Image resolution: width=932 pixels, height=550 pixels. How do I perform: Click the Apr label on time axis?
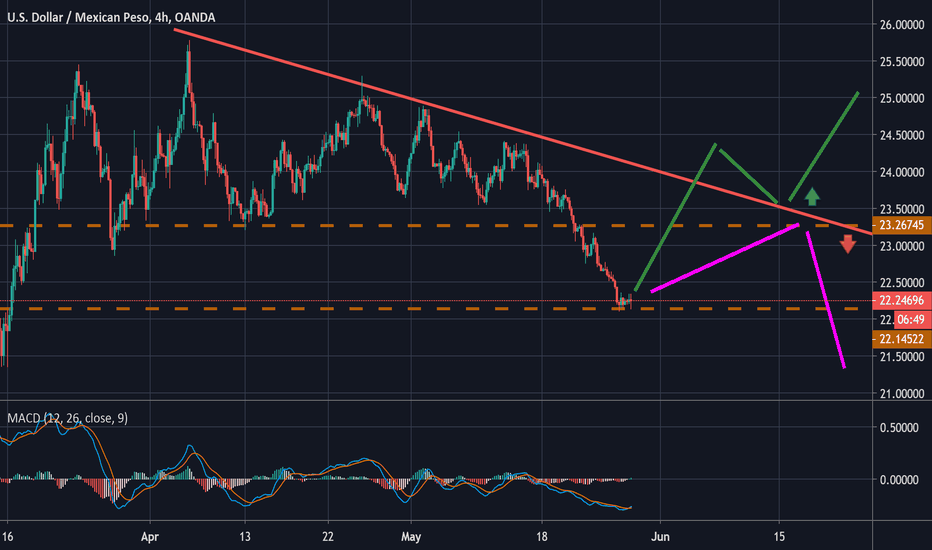click(150, 536)
